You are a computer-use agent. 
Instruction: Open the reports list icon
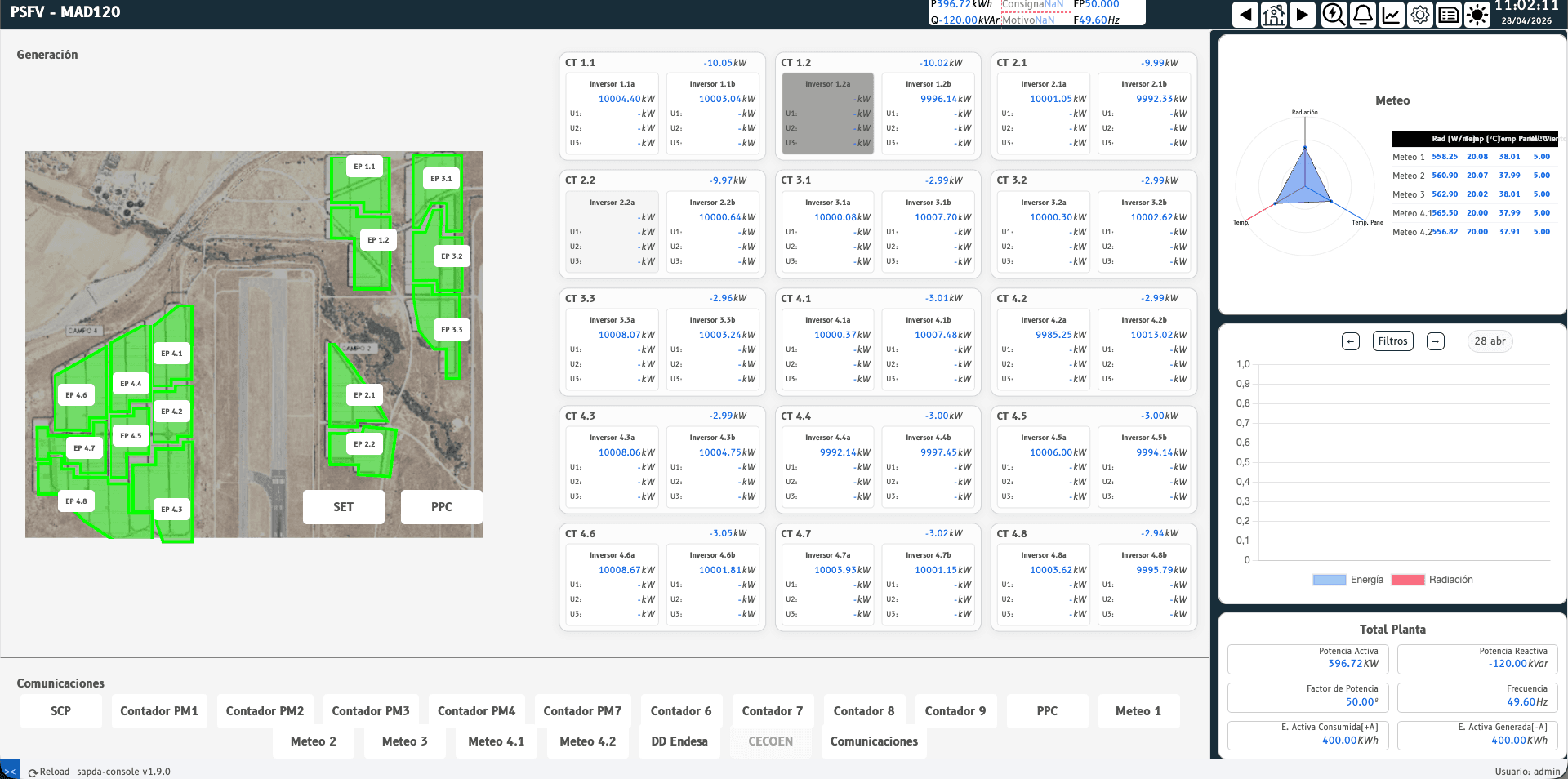1449,15
